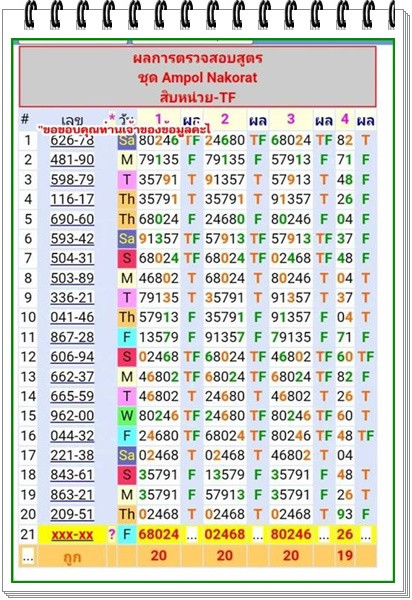The width and height of the screenshot is (412, 600).
Task: Open the 626-78 number link
Action: [x=72, y=140]
